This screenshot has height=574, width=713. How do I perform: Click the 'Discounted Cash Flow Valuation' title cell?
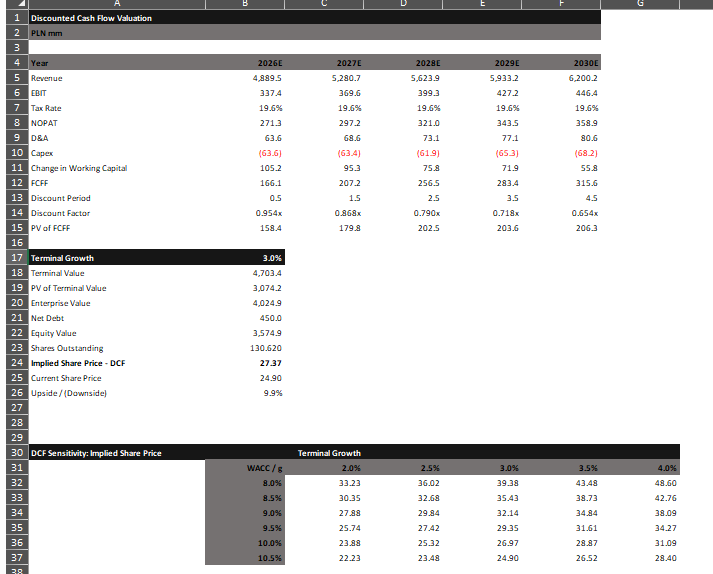pos(91,18)
